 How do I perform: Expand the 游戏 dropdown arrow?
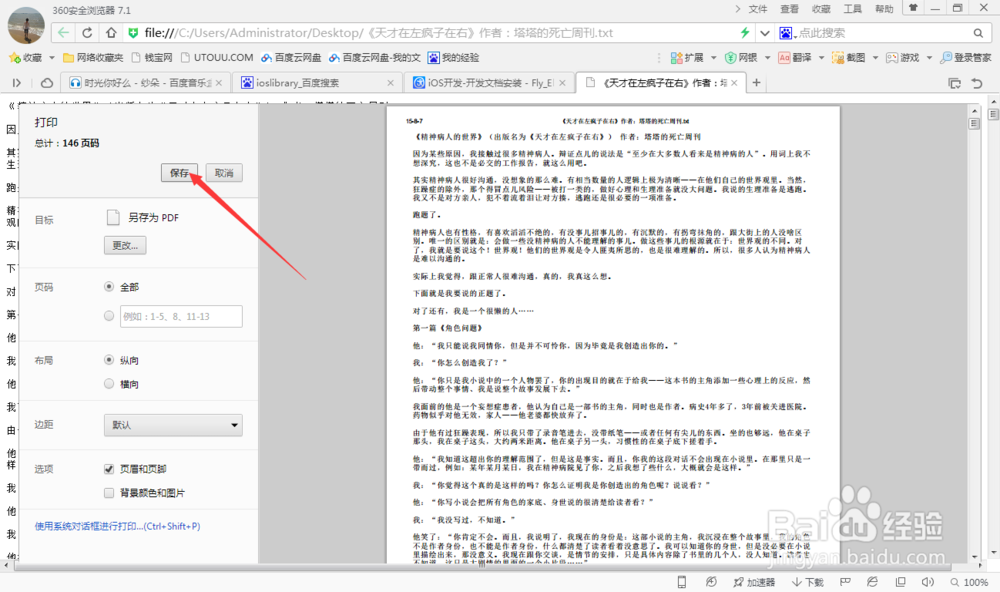pyautogui.click(x=929, y=57)
